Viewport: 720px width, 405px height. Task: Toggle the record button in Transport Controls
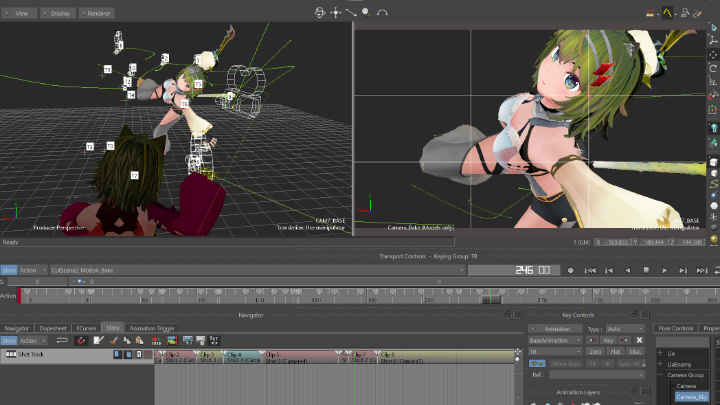pyautogui.click(x=570, y=270)
